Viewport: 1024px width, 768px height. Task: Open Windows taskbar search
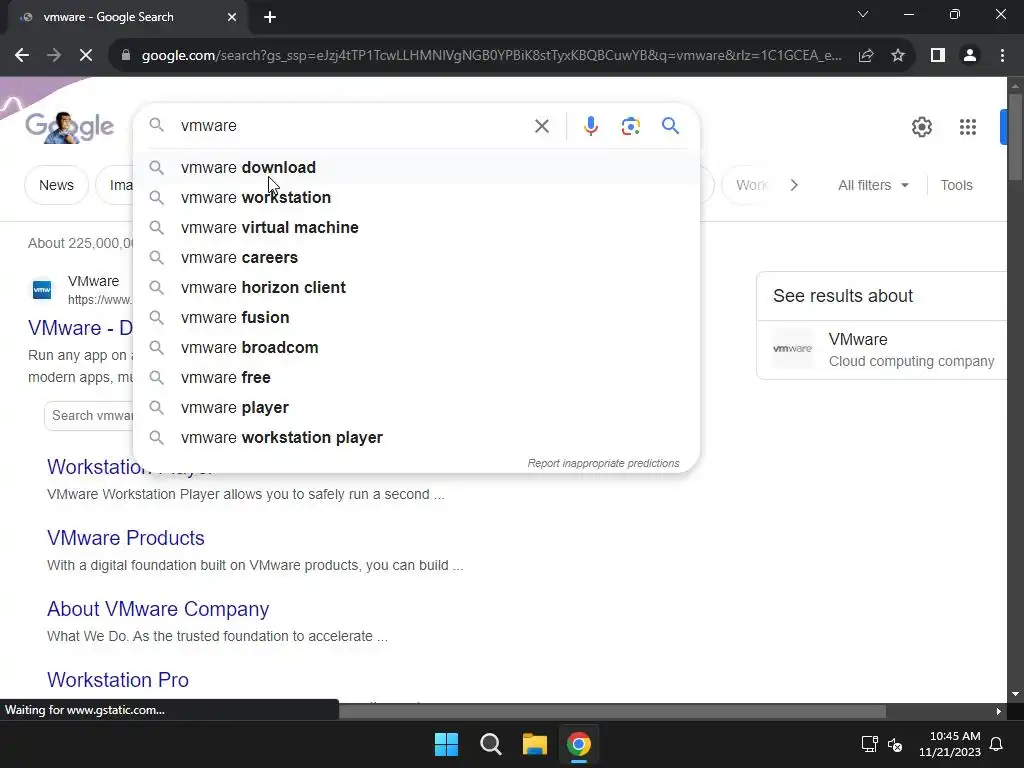pyautogui.click(x=490, y=744)
